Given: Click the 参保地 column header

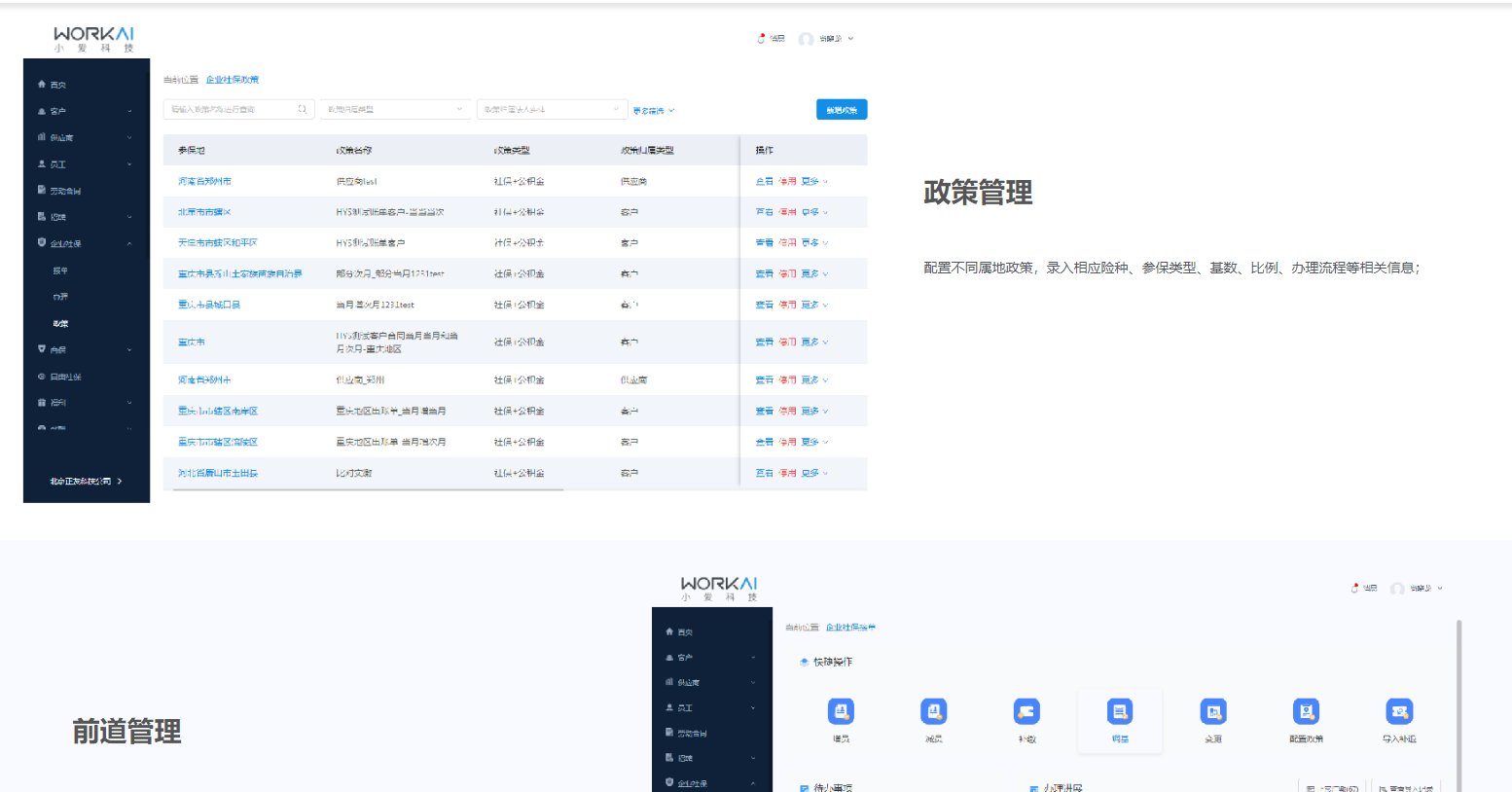Looking at the screenshot, I should point(192,151).
